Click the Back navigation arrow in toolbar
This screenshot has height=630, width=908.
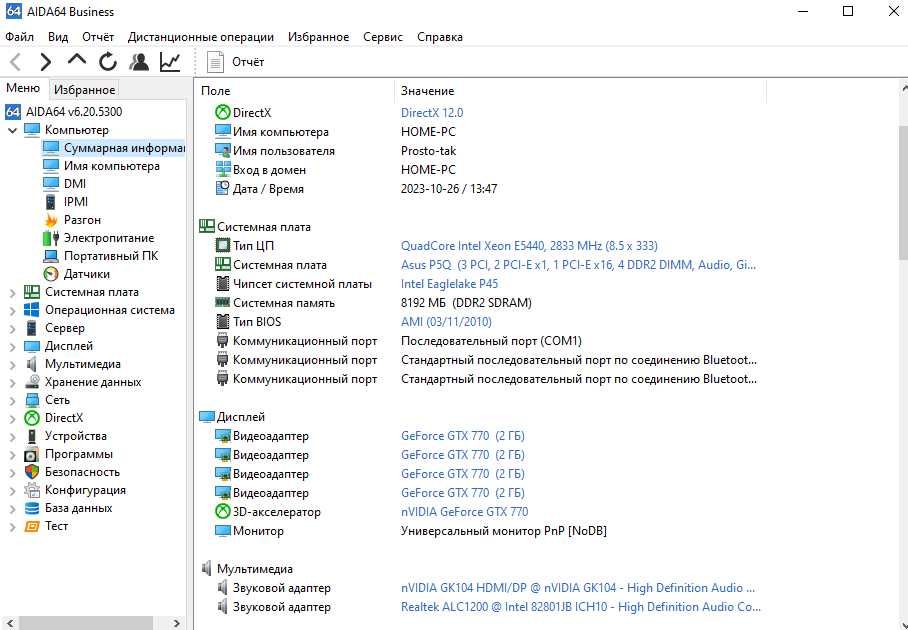click(16, 61)
